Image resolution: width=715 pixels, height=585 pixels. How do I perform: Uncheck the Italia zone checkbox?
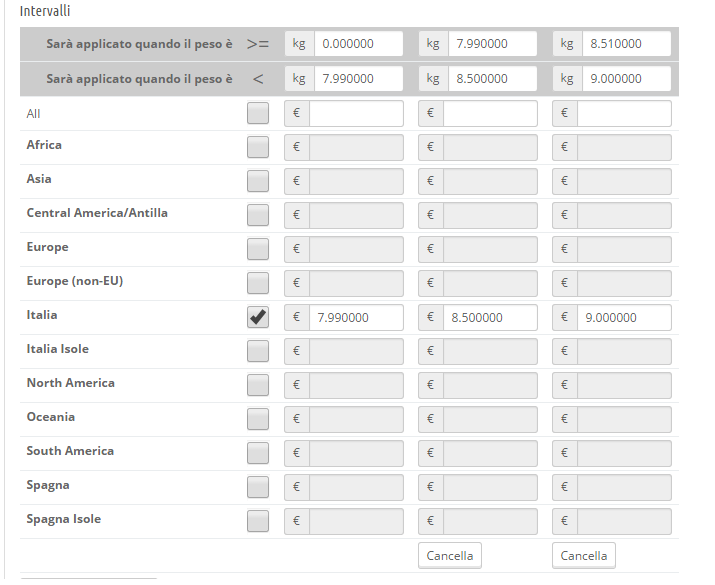pos(258,317)
